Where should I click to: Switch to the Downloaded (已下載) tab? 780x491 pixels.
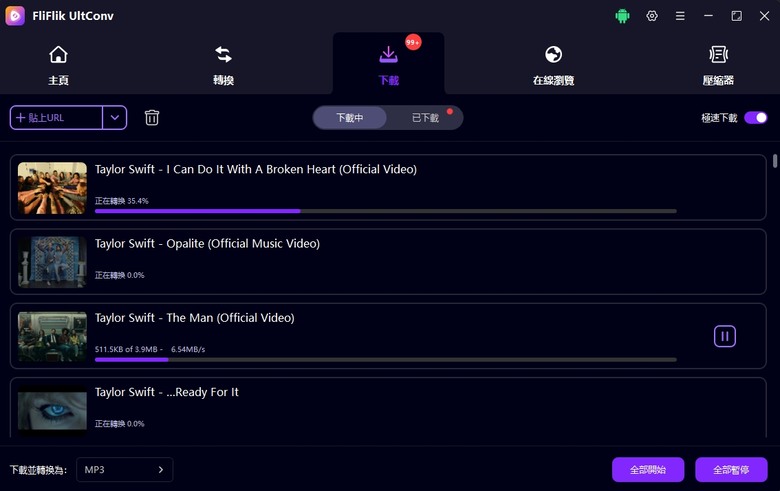[x=425, y=118]
